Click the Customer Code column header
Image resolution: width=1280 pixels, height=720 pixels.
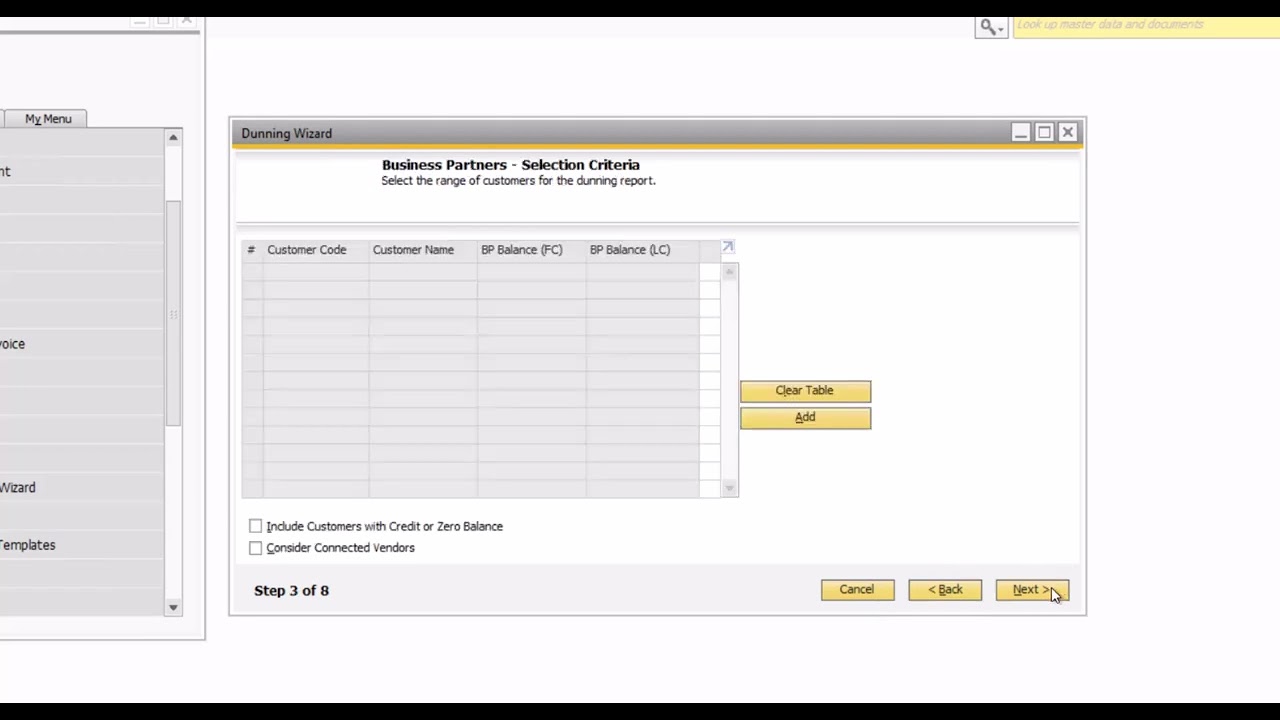[x=316, y=250]
